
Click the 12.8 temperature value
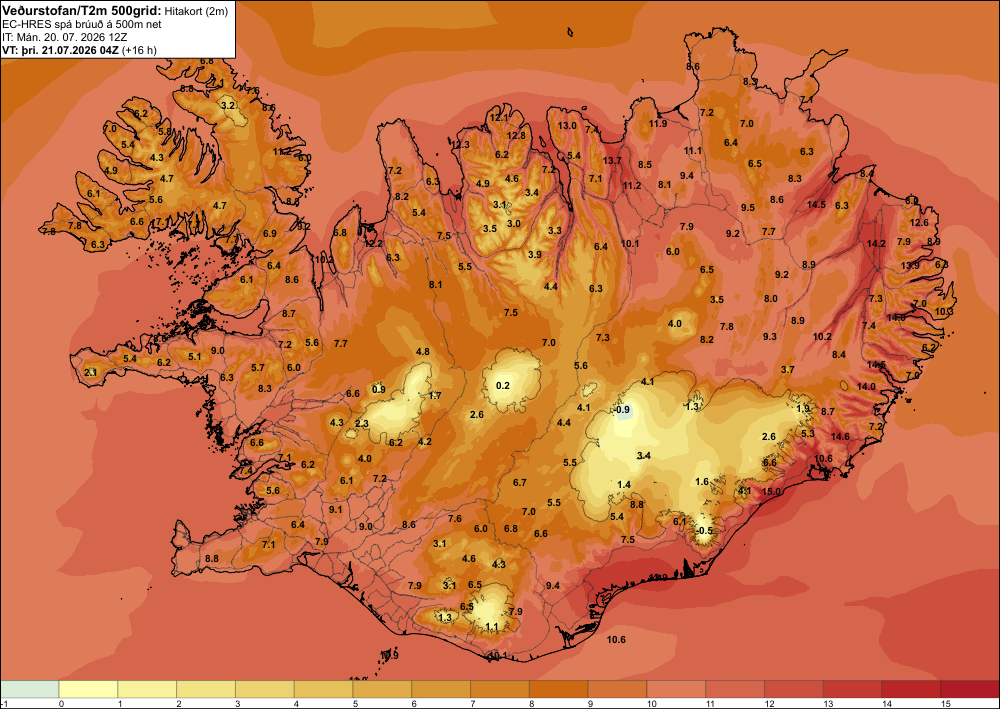pyautogui.click(x=516, y=135)
